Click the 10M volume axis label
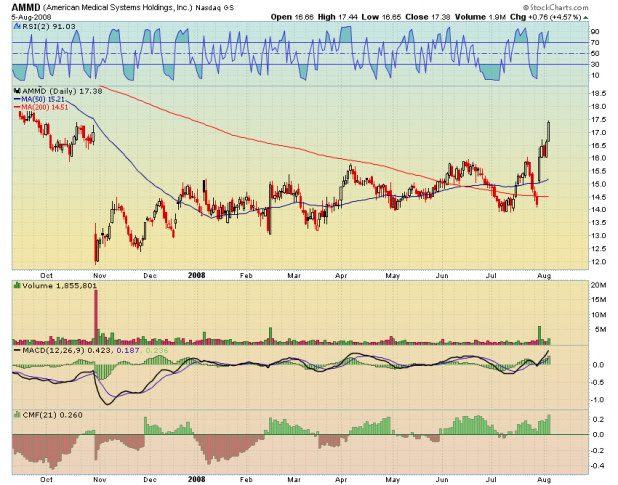This screenshot has height=485, width=618. [x=598, y=315]
